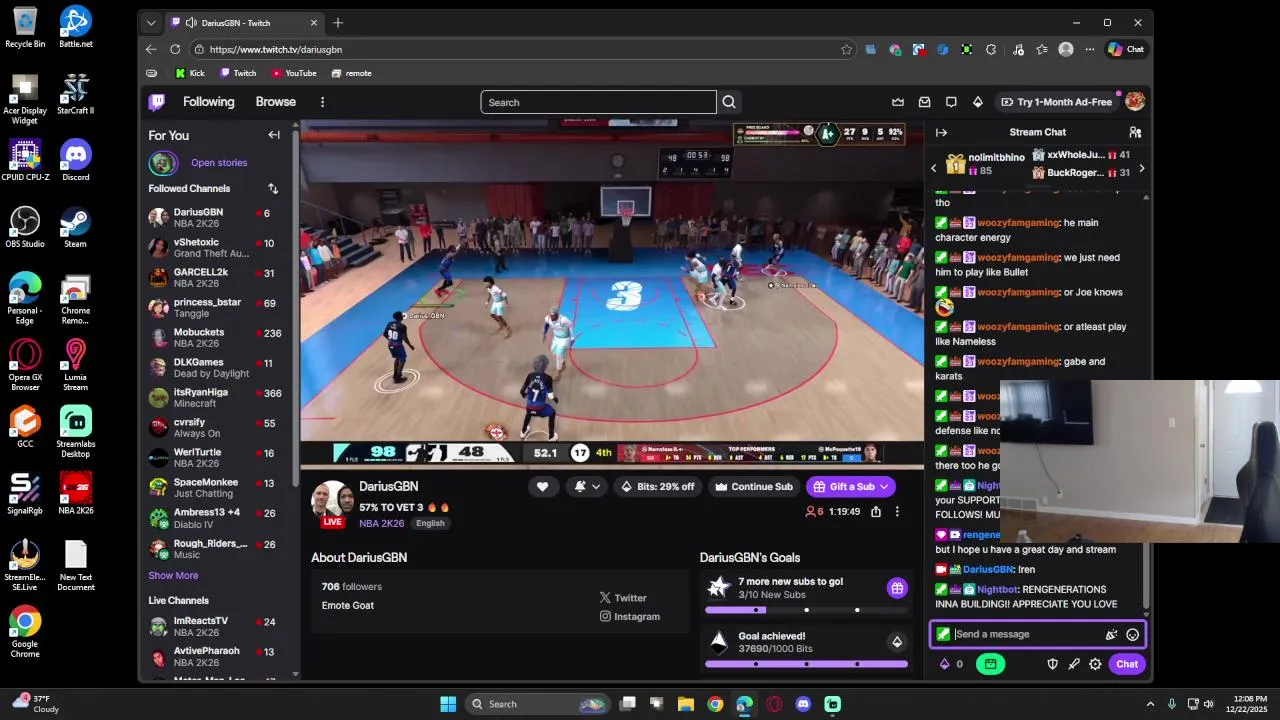Image resolution: width=1280 pixels, height=720 pixels.
Task: Open notification bell dropdown for DariusGBN
Action: (587, 487)
